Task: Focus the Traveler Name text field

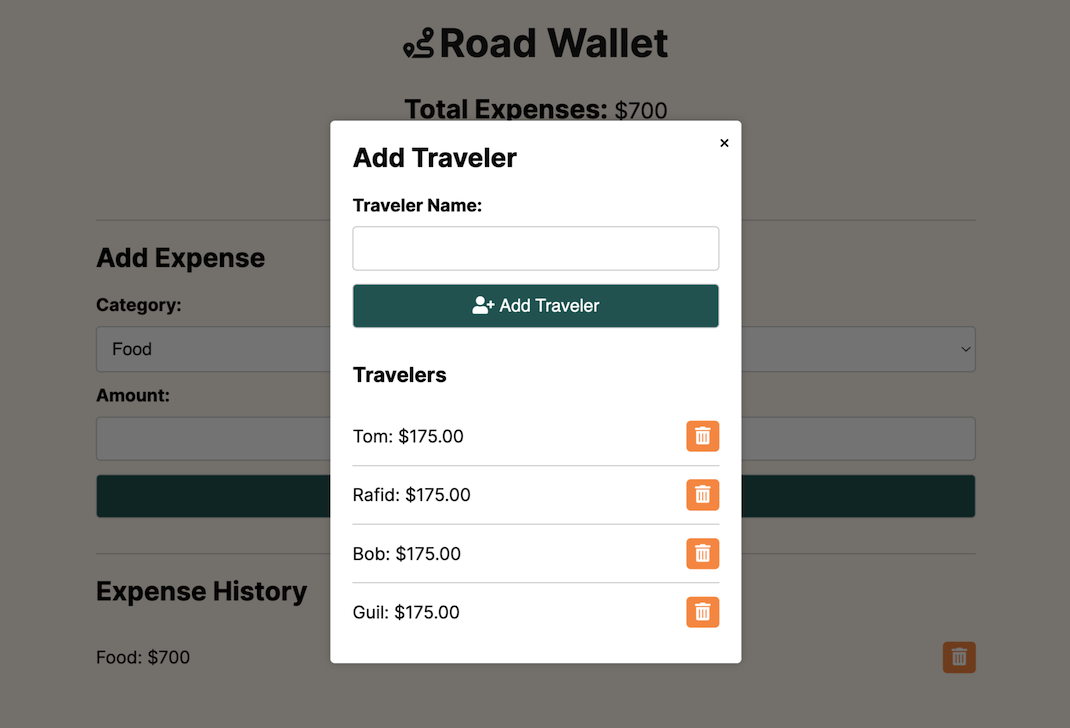Action: pyautogui.click(x=535, y=248)
